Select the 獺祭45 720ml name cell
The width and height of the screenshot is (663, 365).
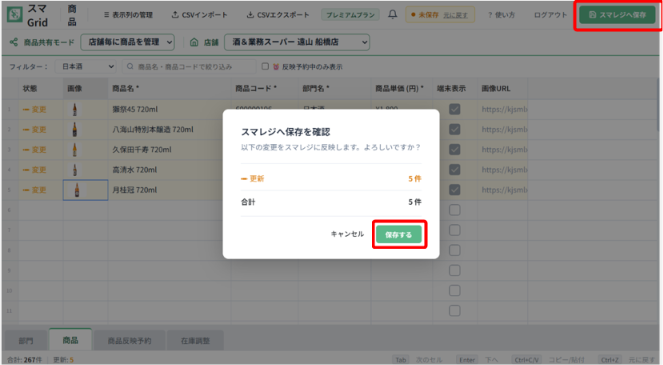tap(169, 109)
